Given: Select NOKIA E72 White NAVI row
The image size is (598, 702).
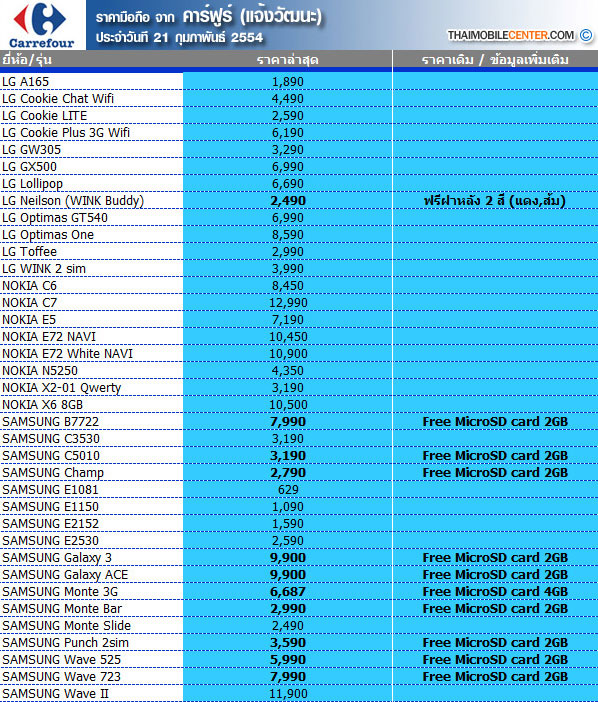Looking at the screenshot, I should (299, 354).
